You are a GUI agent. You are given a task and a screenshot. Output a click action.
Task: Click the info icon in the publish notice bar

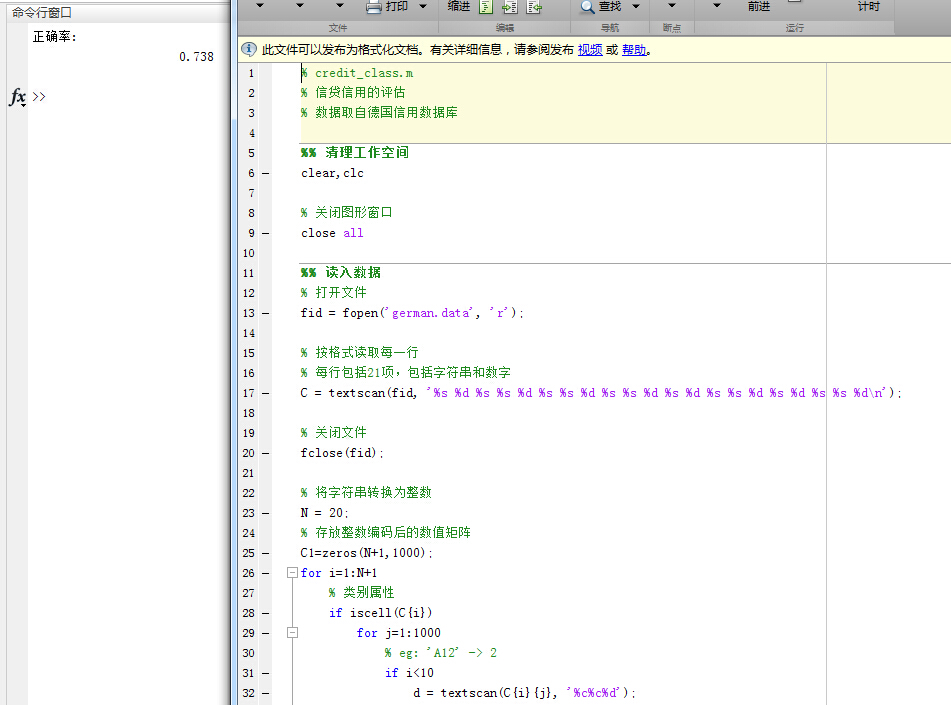tap(249, 49)
